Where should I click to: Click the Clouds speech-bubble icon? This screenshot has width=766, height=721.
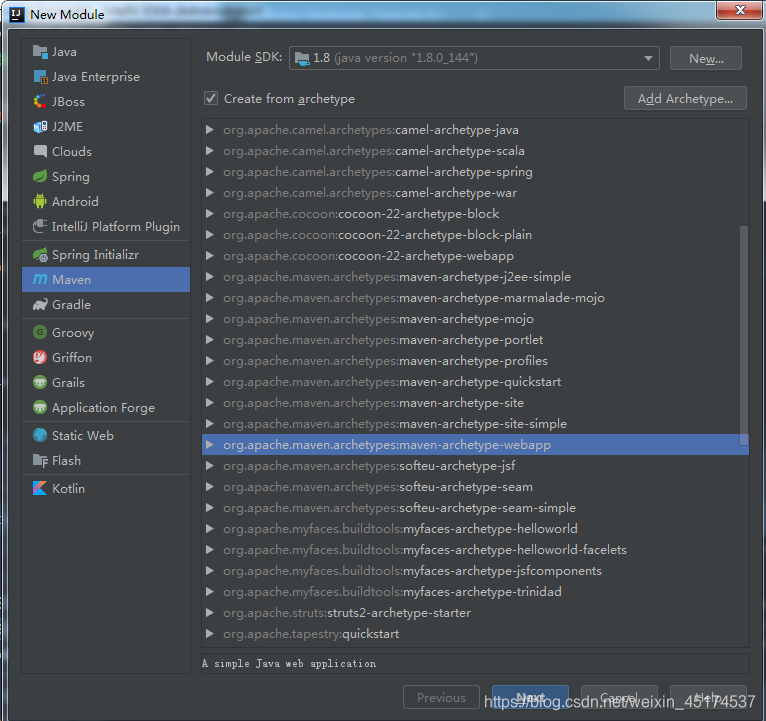tap(40, 151)
